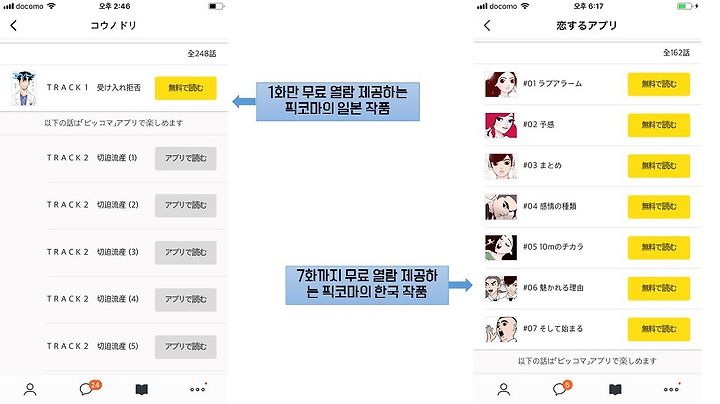The height and width of the screenshot is (404, 720).
Task: Open the profile icon in the left phone's bottom bar
Action: click(x=30, y=389)
